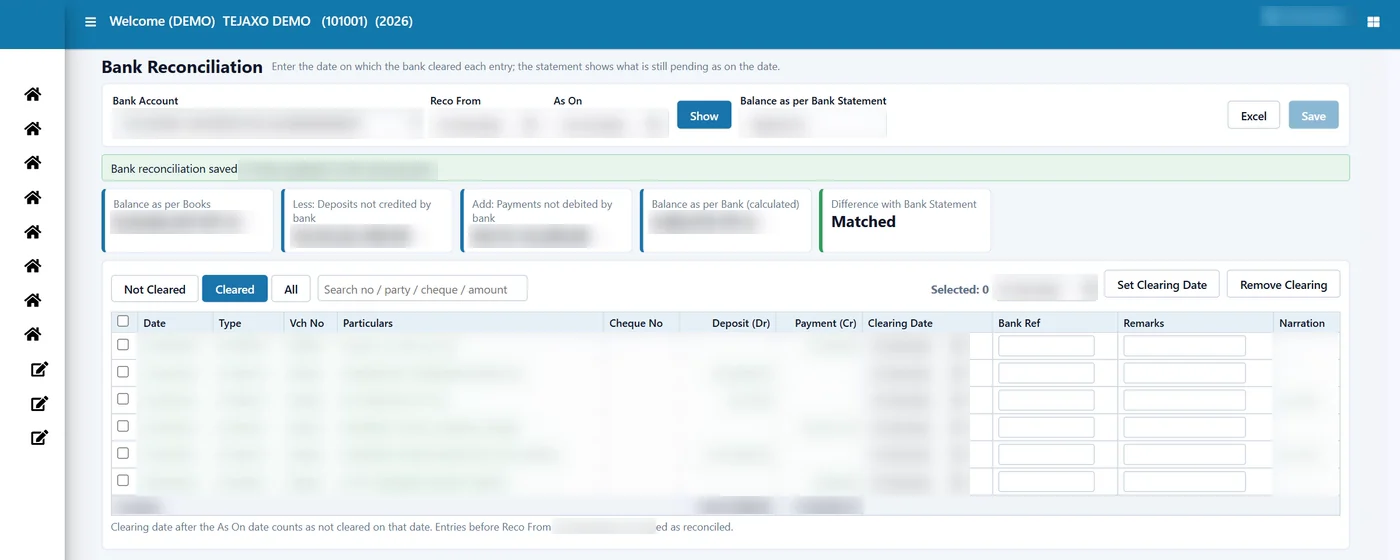Click the Matched difference card
The width and height of the screenshot is (1400, 560).
pos(905,220)
